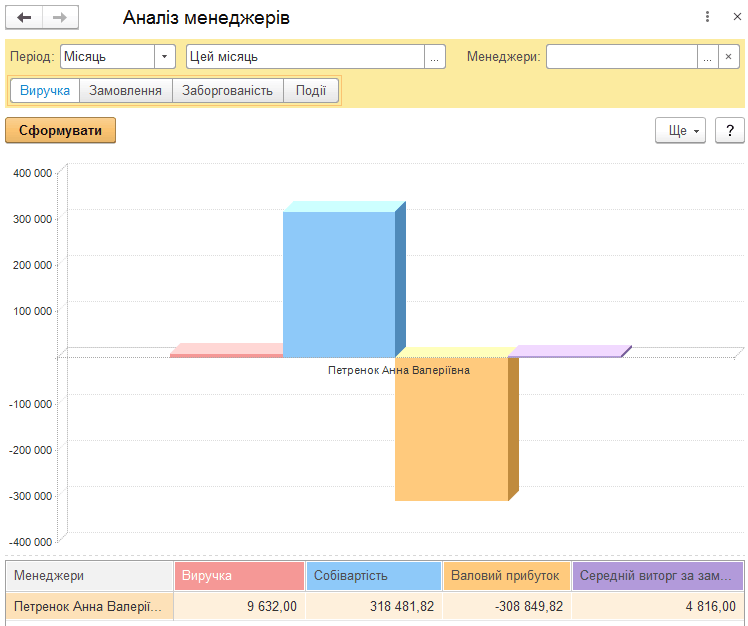Click the blue Собівартість bar in chart

pos(339,284)
